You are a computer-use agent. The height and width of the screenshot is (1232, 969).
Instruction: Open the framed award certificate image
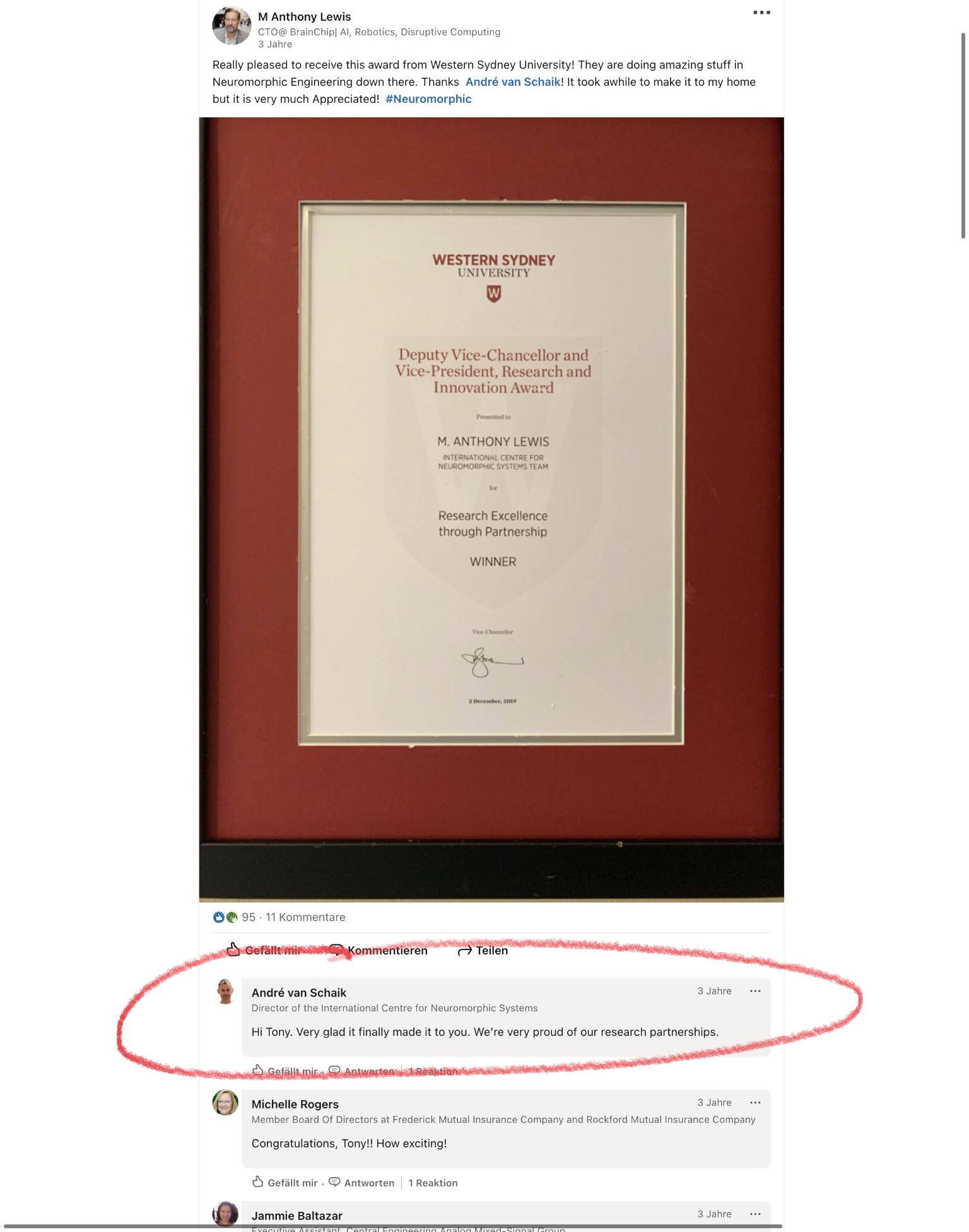coord(491,510)
